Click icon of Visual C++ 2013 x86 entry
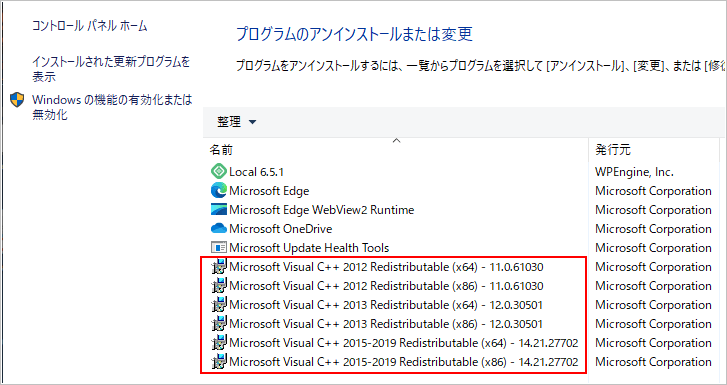The image size is (727, 385). (218, 324)
